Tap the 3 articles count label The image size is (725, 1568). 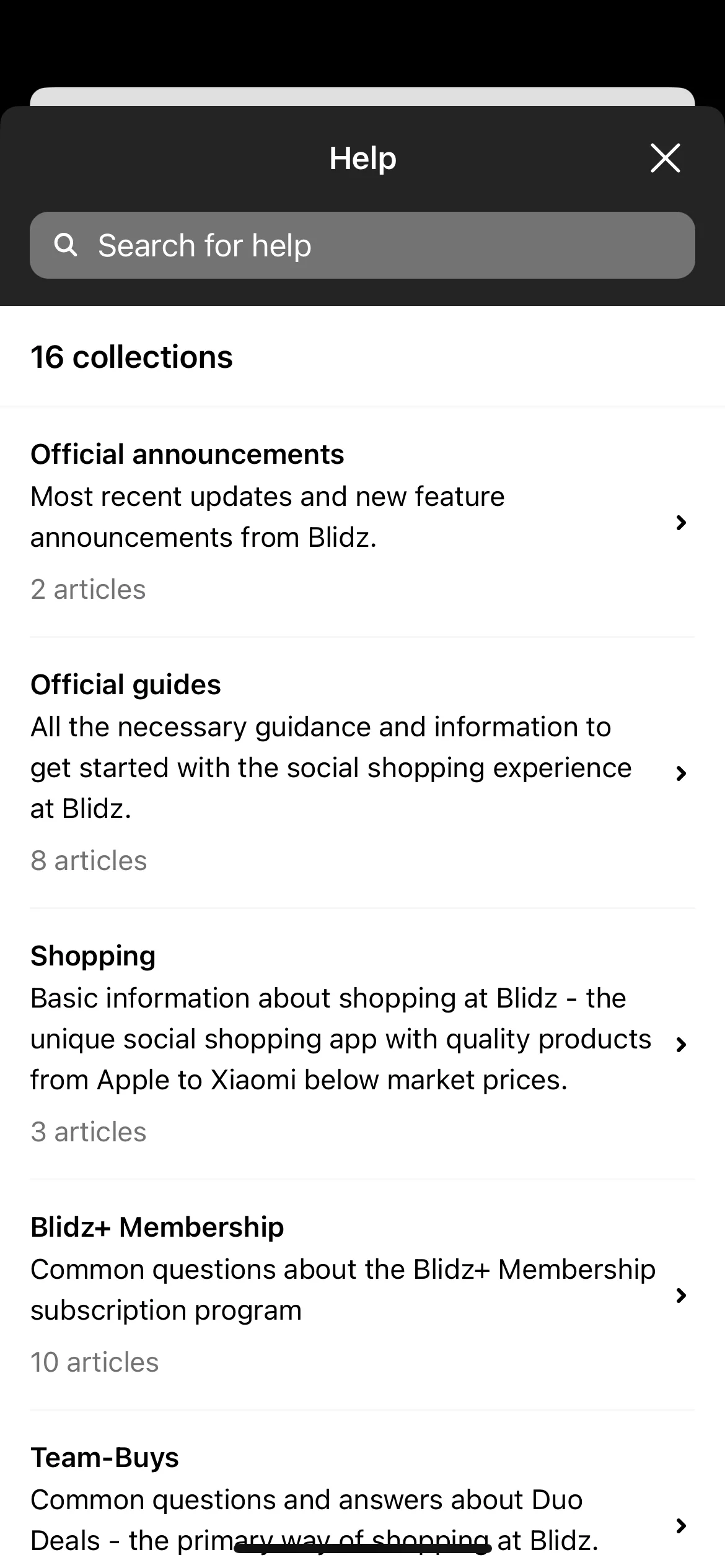(89, 1132)
